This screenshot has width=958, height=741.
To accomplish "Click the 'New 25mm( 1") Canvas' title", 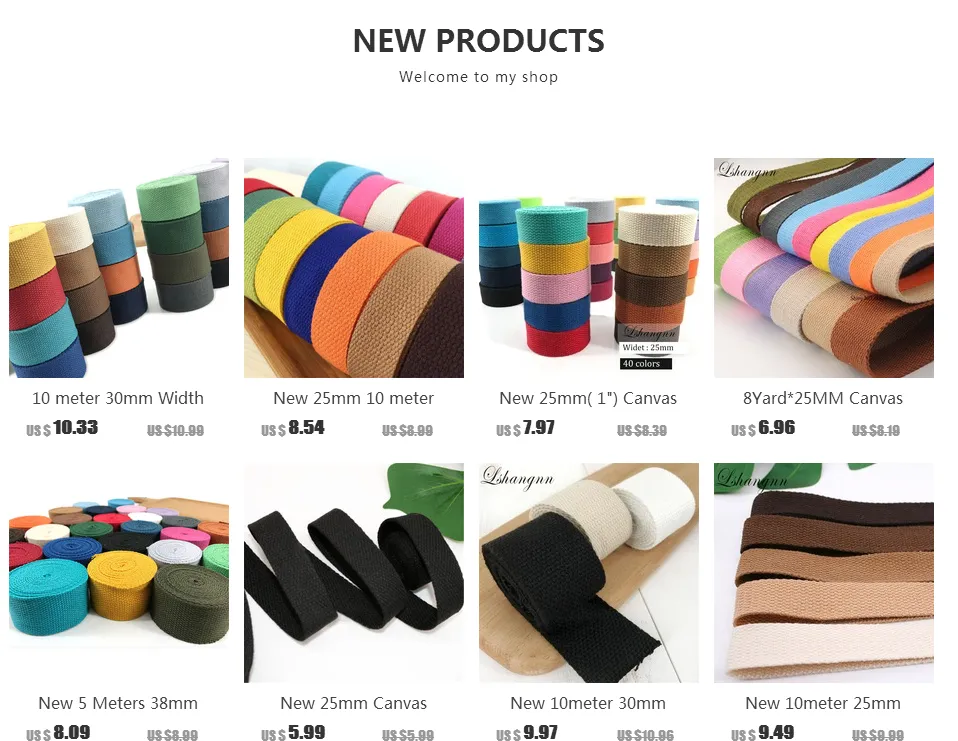I will (x=588, y=398).
